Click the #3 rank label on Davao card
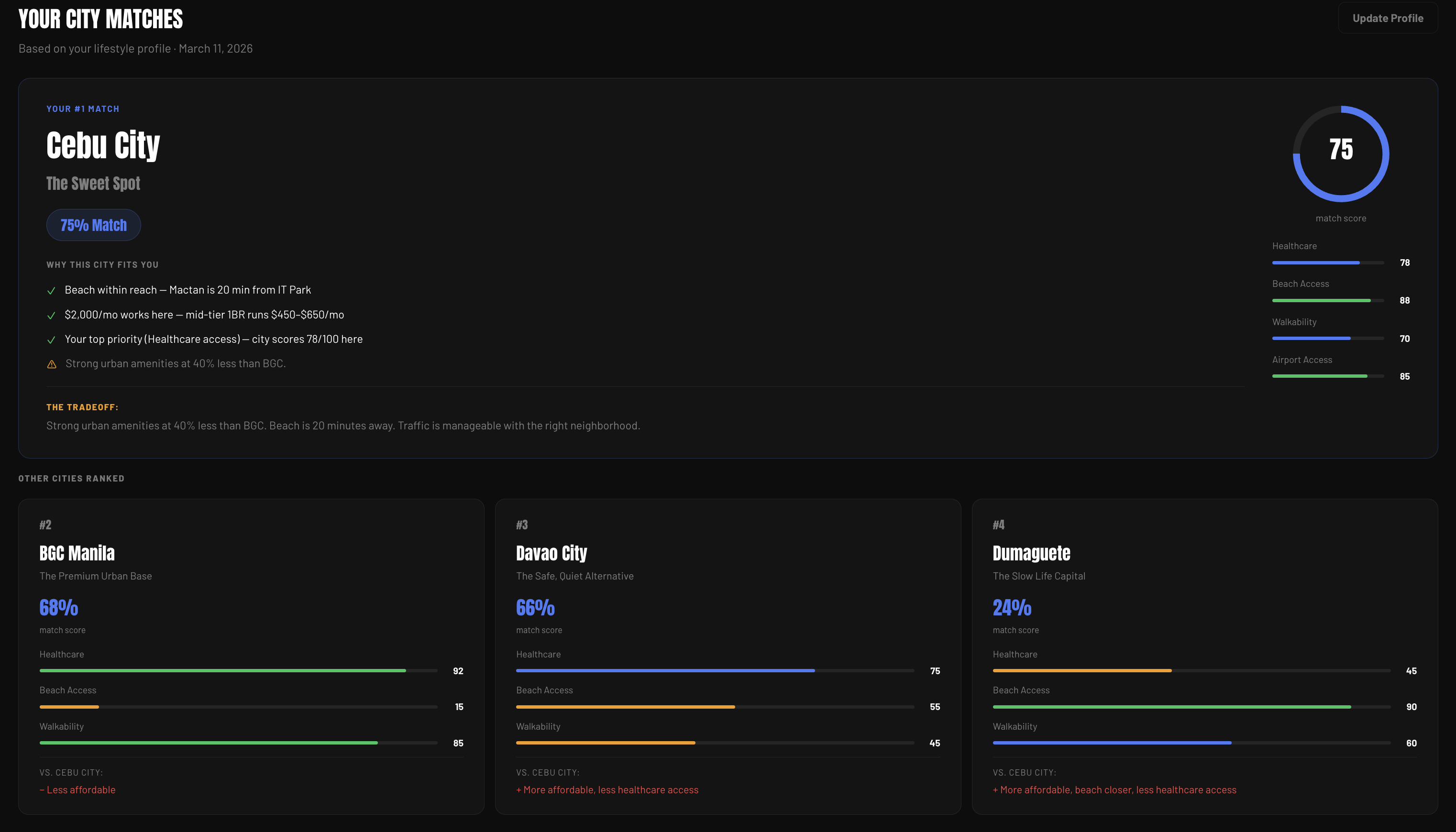The image size is (1456, 832). point(522,525)
